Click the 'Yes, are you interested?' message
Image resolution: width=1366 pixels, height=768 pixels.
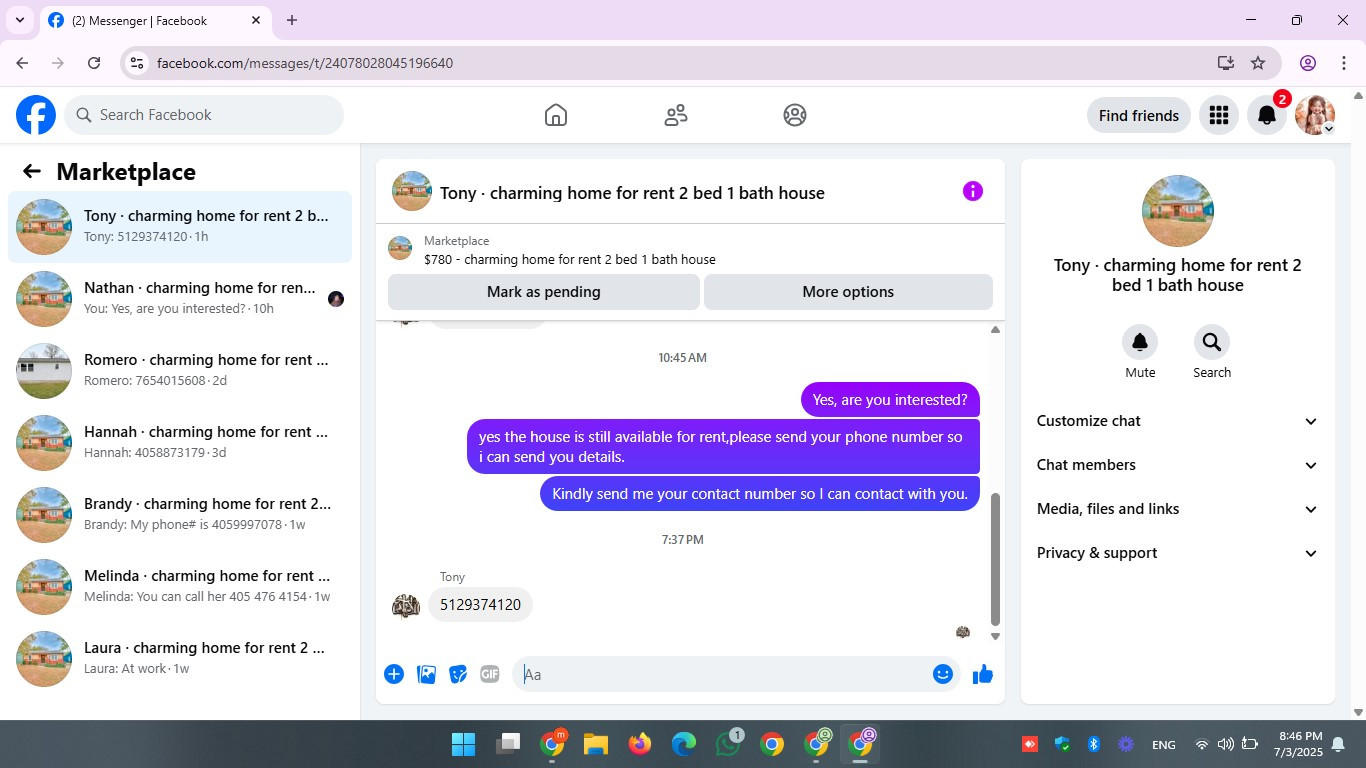(x=890, y=400)
